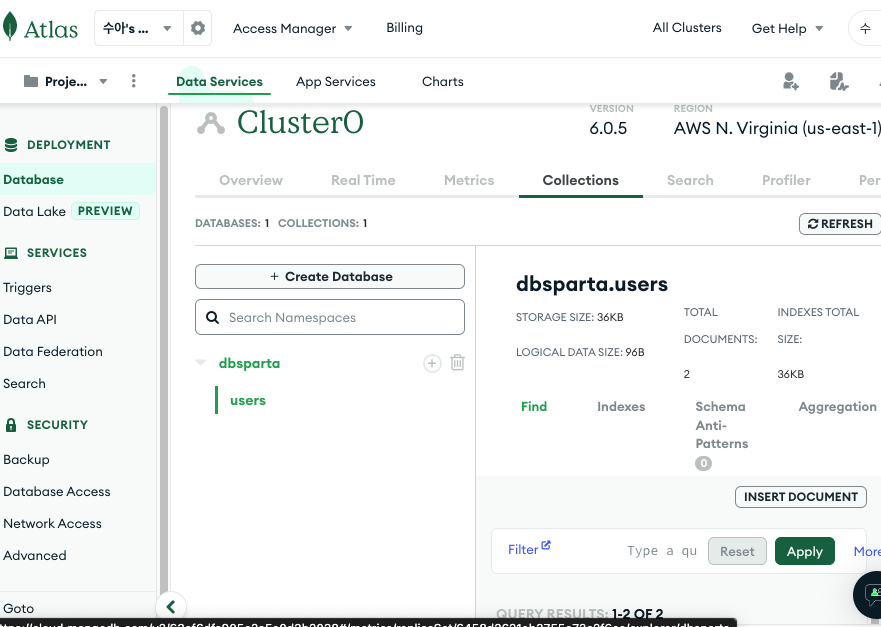Open Database Access in the sidebar
The width and height of the screenshot is (881, 627).
pos(57,492)
